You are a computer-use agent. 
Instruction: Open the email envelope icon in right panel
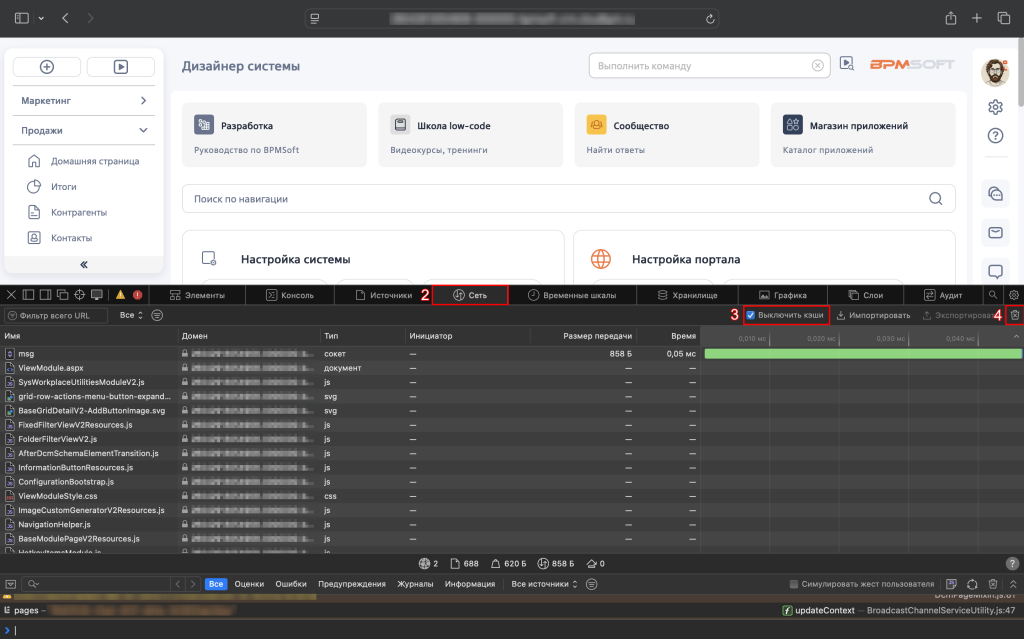pyautogui.click(x=995, y=233)
